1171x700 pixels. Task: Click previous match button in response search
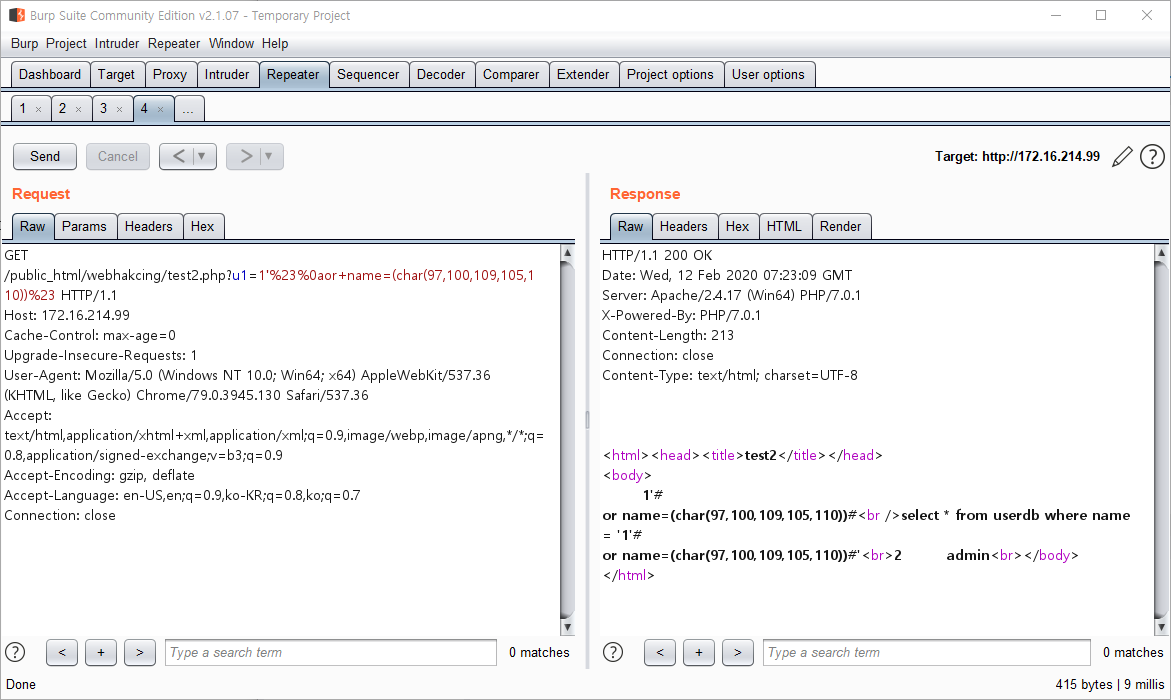[660, 652]
